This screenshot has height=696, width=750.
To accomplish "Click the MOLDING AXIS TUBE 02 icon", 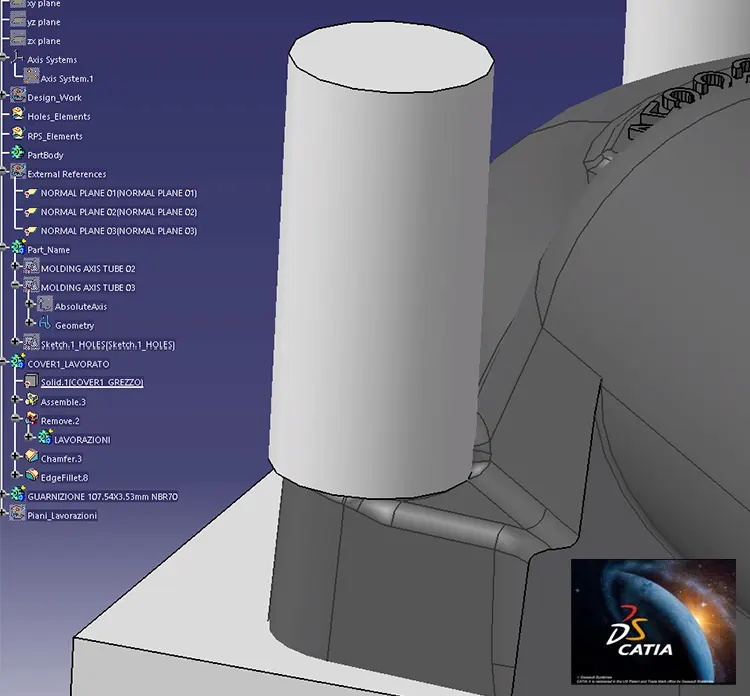I will point(32,267).
